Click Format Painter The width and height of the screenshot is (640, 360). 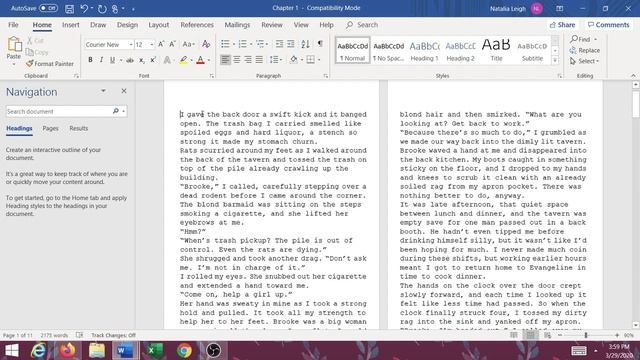[x=50, y=64]
